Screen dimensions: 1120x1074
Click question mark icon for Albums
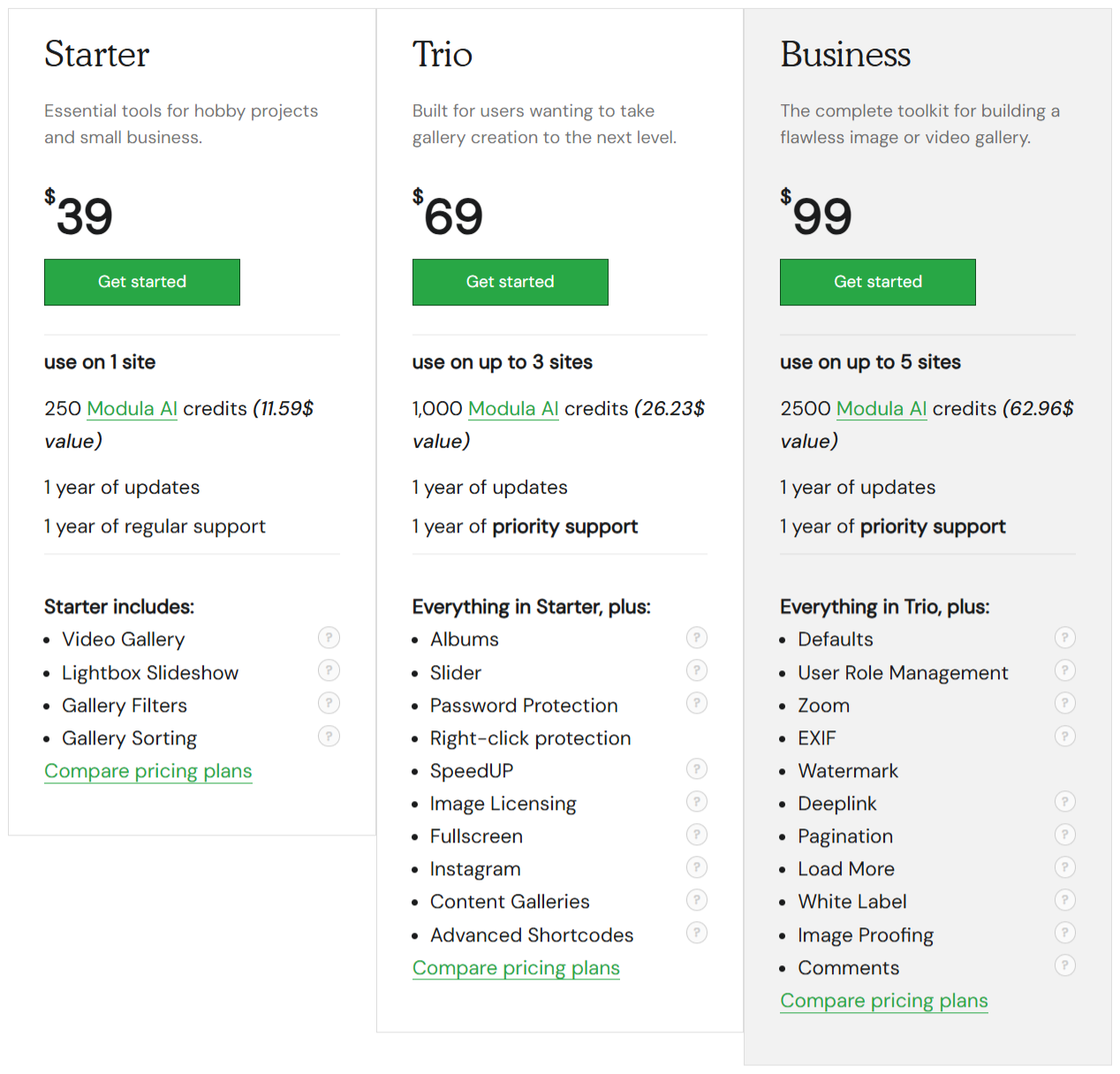[x=697, y=638]
